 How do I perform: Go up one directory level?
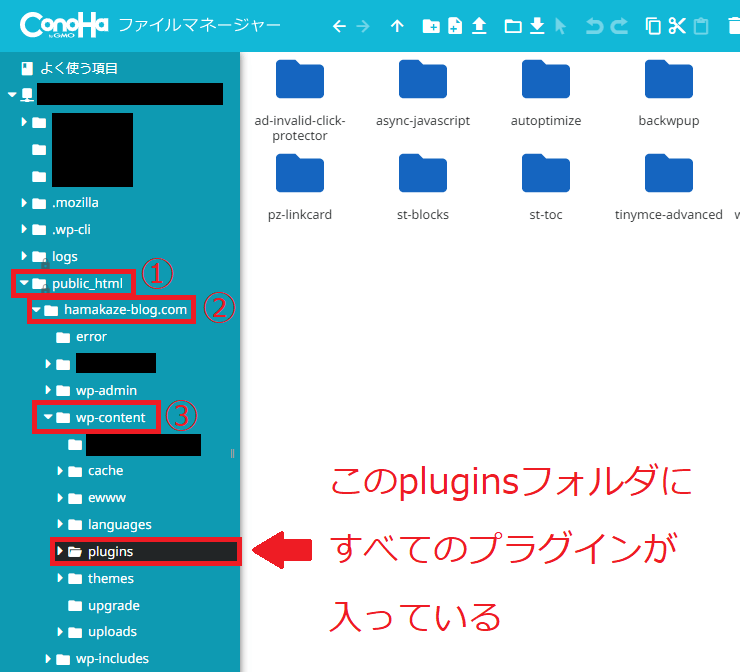(397, 26)
